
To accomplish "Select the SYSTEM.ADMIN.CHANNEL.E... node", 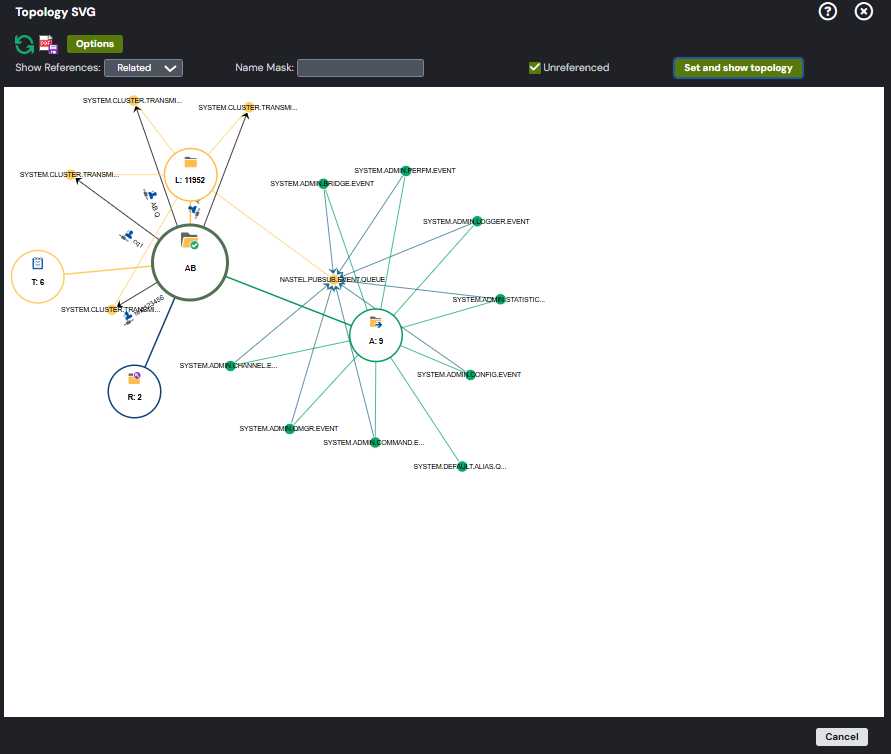I will coord(230,366).
